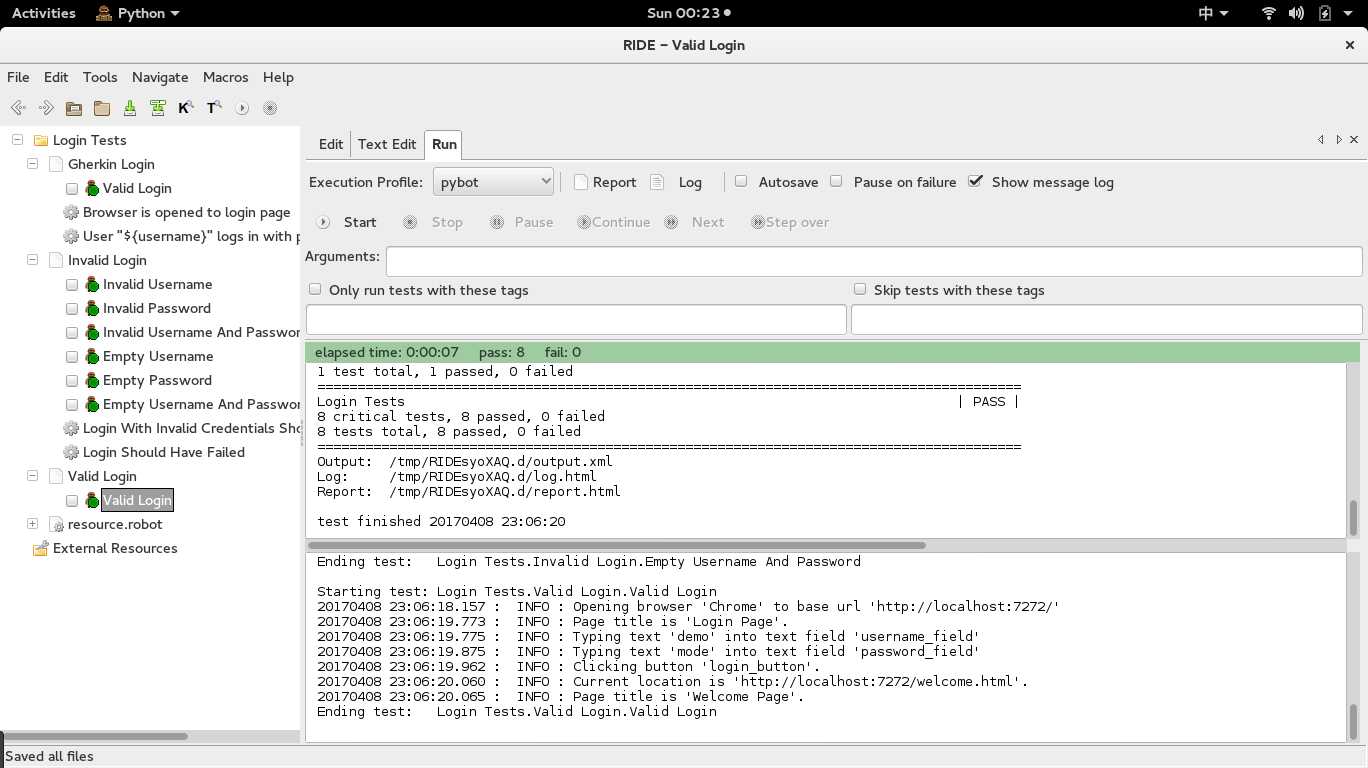Click the External Resources folder icon
The image size is (1368, 768).
tap(41, 548)
